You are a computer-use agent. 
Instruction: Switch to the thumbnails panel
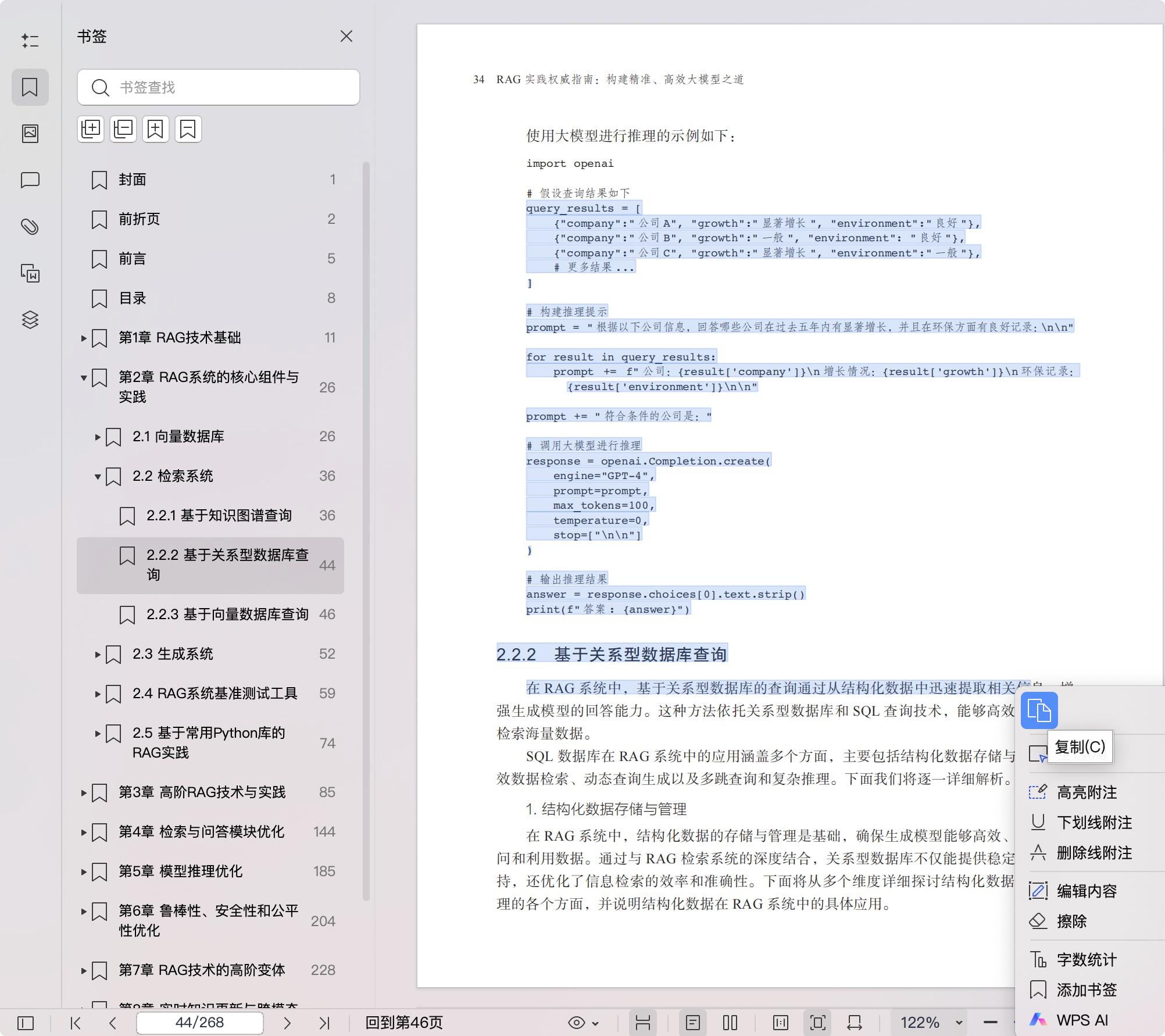(30, 133)
